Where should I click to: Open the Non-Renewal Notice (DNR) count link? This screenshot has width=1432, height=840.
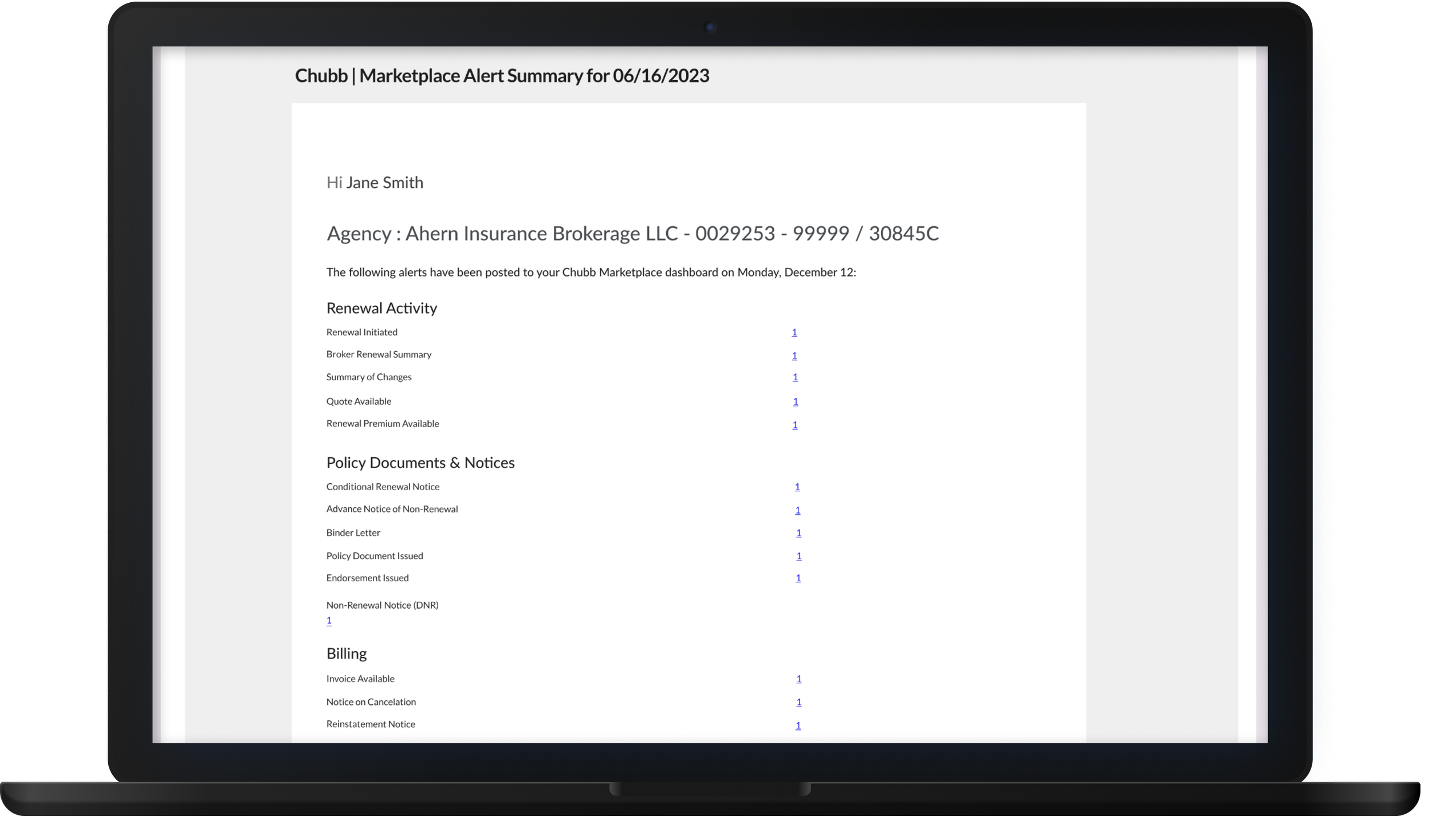(x=329, y=620)
